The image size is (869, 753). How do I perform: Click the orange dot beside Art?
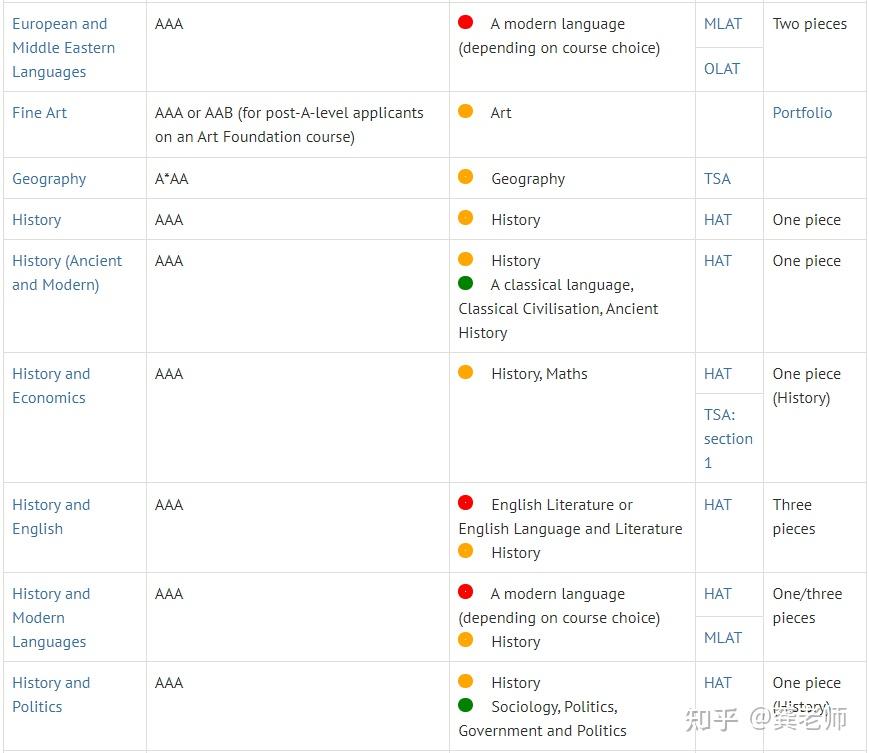pos(466,111)
